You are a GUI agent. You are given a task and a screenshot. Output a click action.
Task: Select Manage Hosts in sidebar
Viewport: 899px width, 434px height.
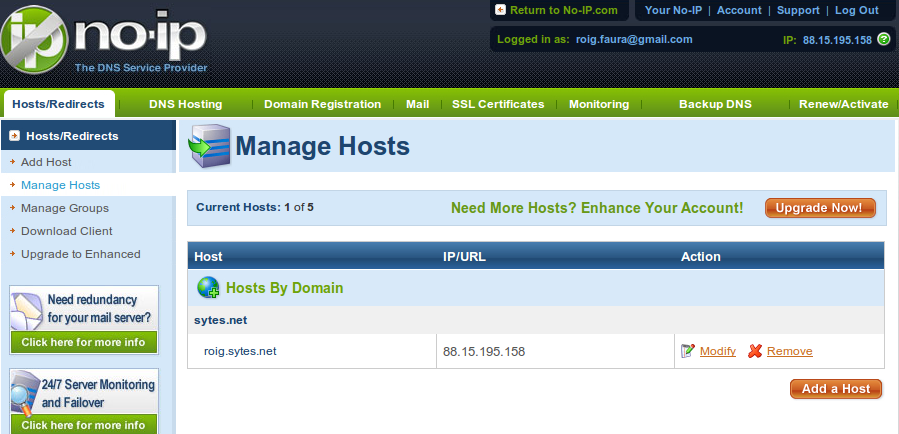[60, 185]
